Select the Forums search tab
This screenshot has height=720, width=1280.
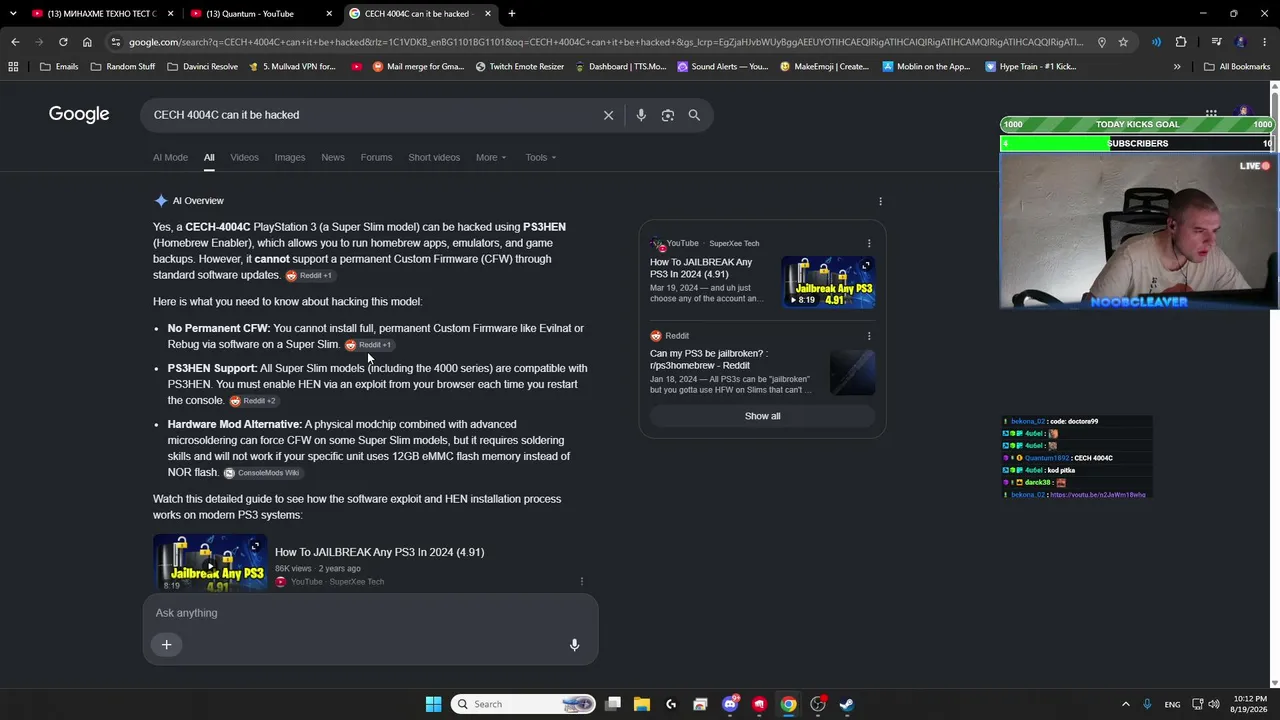coord(376,157)
